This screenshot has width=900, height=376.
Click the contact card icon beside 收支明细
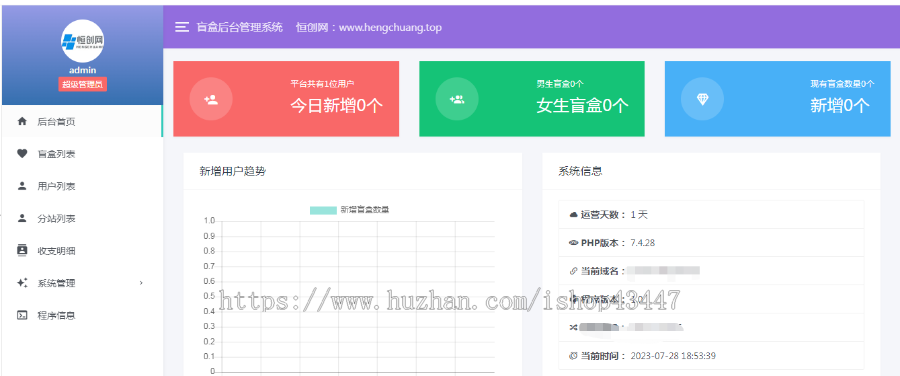tap(22, 250)
